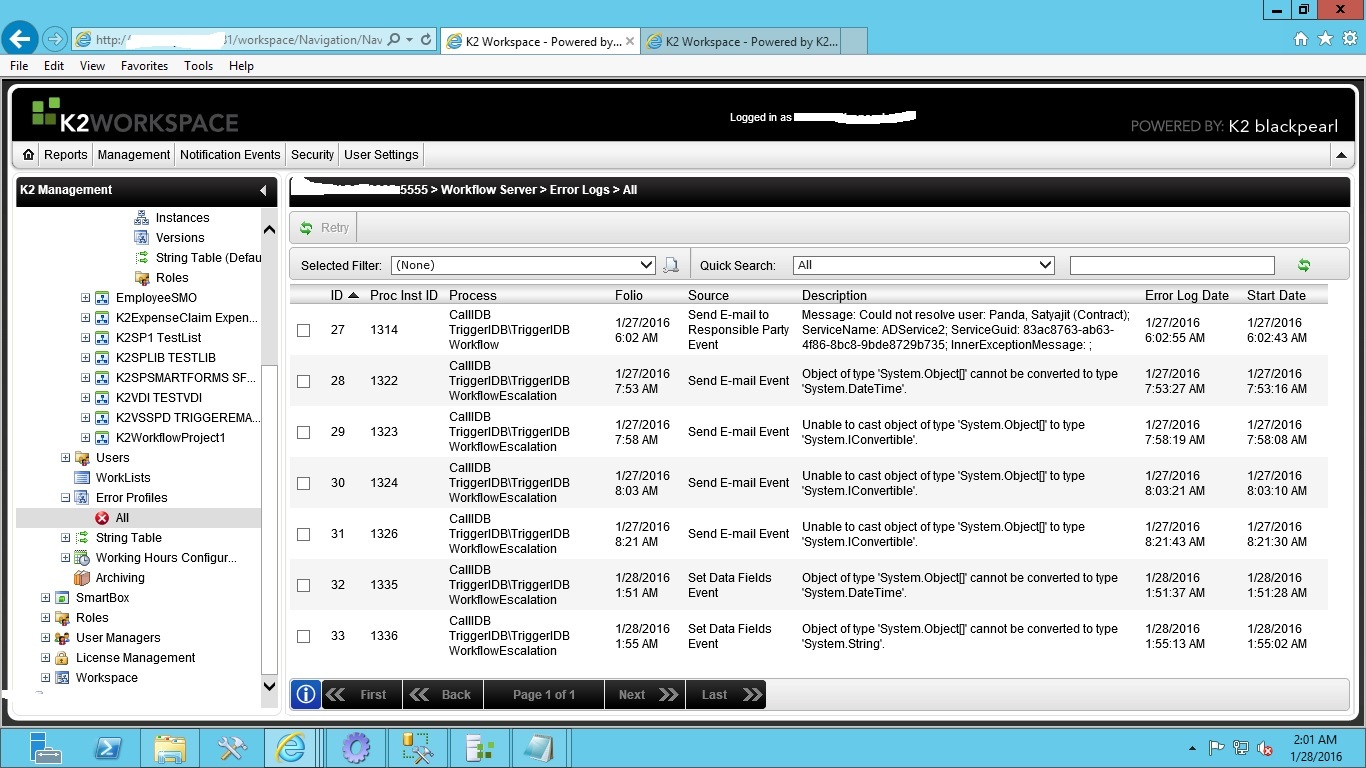Select String Table (Default) node icon
The height and width of the screenshot is (768, 1366).
pos(141,258)
